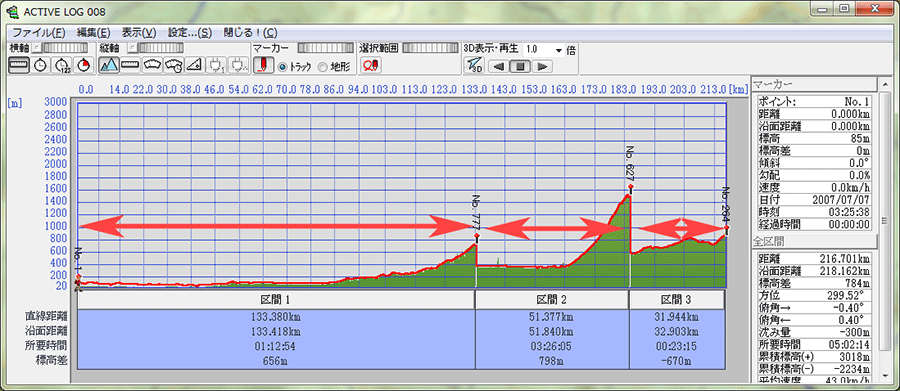Collapse the 全区間 panel header
Image resolution: width=900 pixels, height=391 pixels.
[x=814, y=241]
